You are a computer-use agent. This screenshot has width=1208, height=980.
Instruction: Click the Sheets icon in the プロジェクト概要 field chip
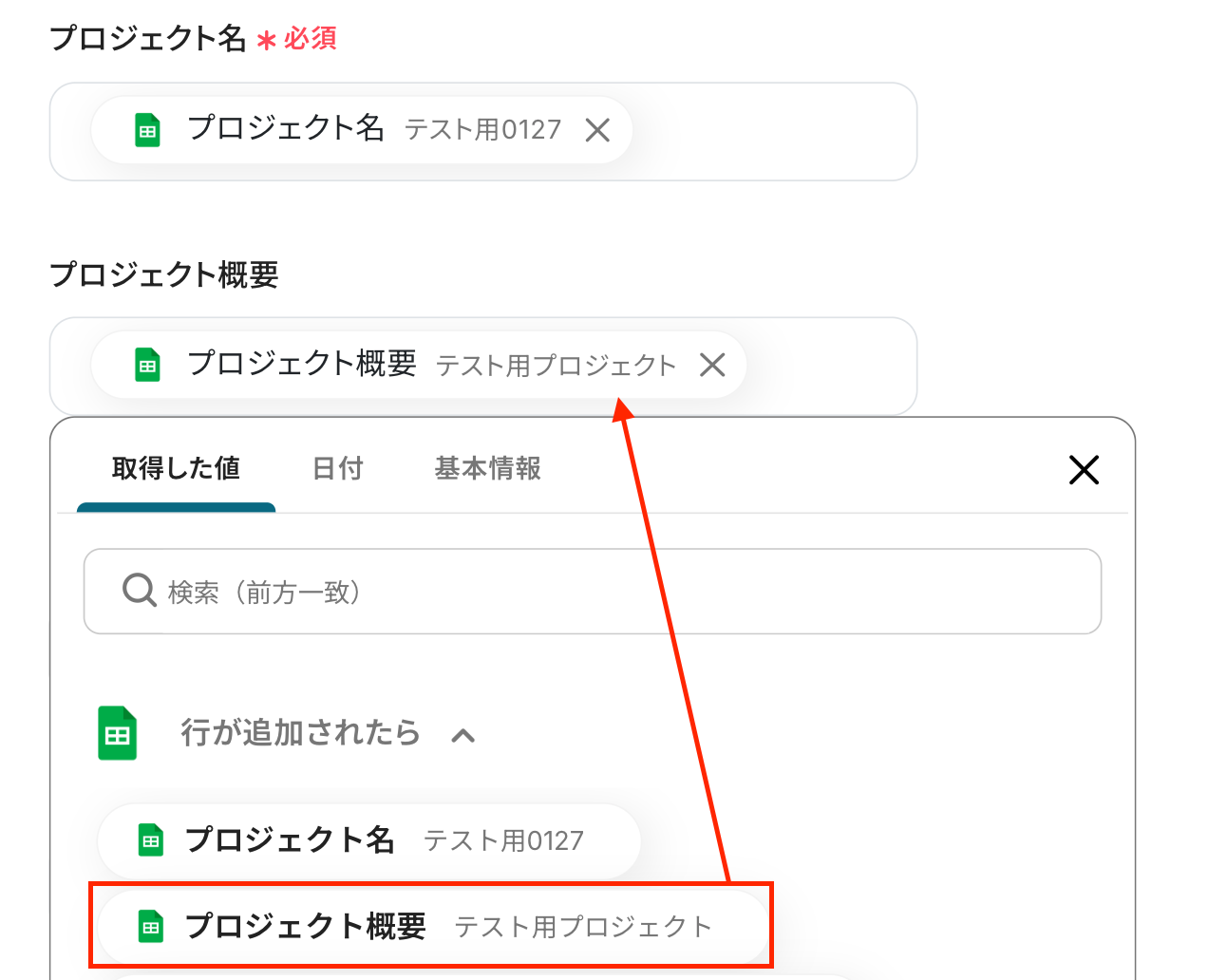click(x=147, y=365)
